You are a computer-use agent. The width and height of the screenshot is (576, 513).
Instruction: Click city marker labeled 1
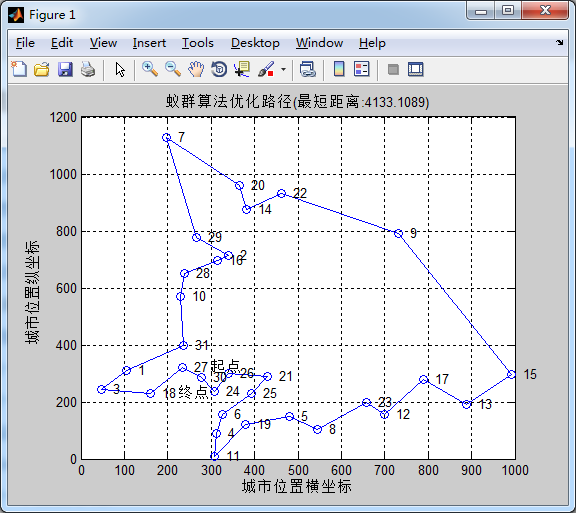pos(126,370)
